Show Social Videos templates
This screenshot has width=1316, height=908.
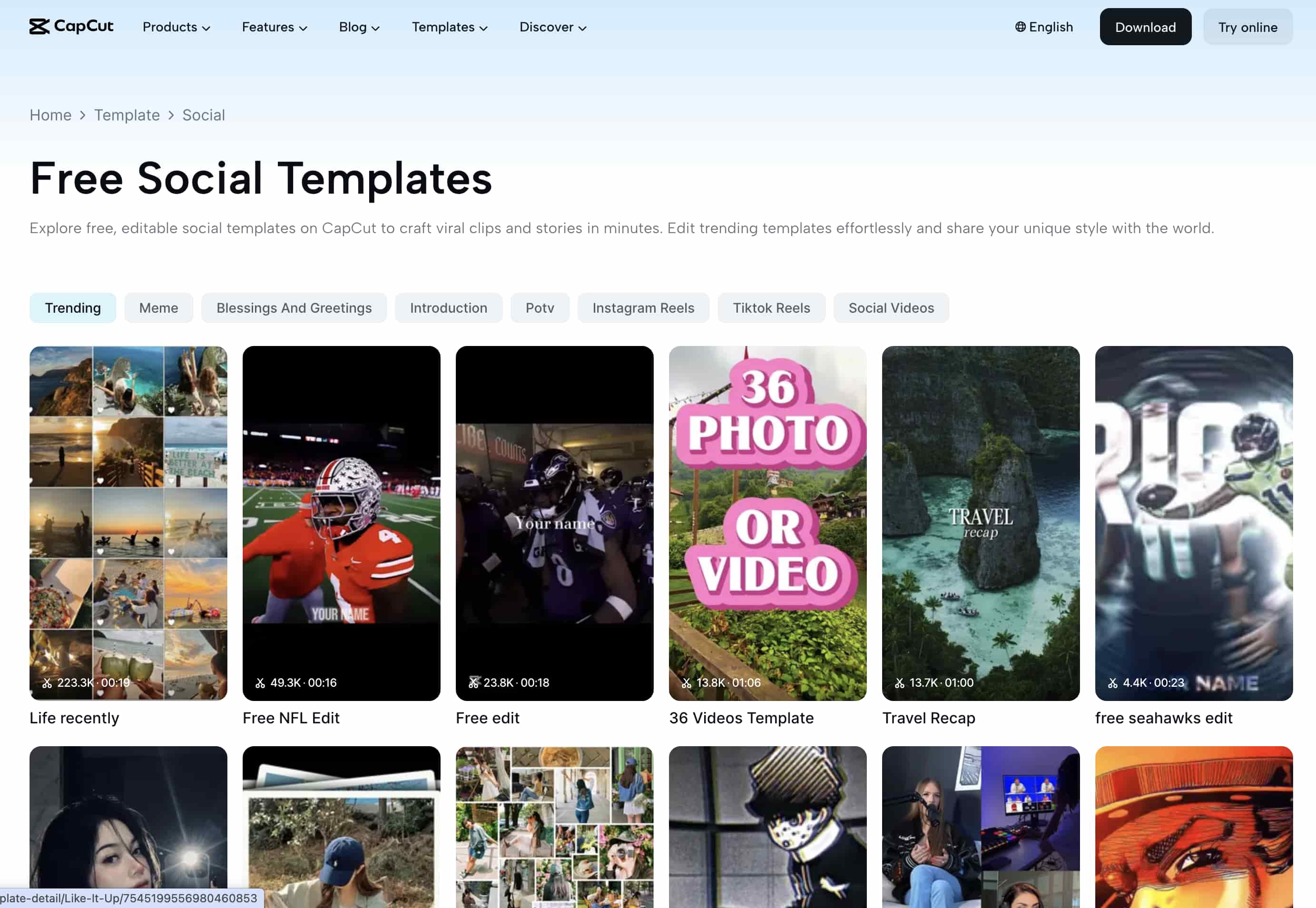(891, 308)
